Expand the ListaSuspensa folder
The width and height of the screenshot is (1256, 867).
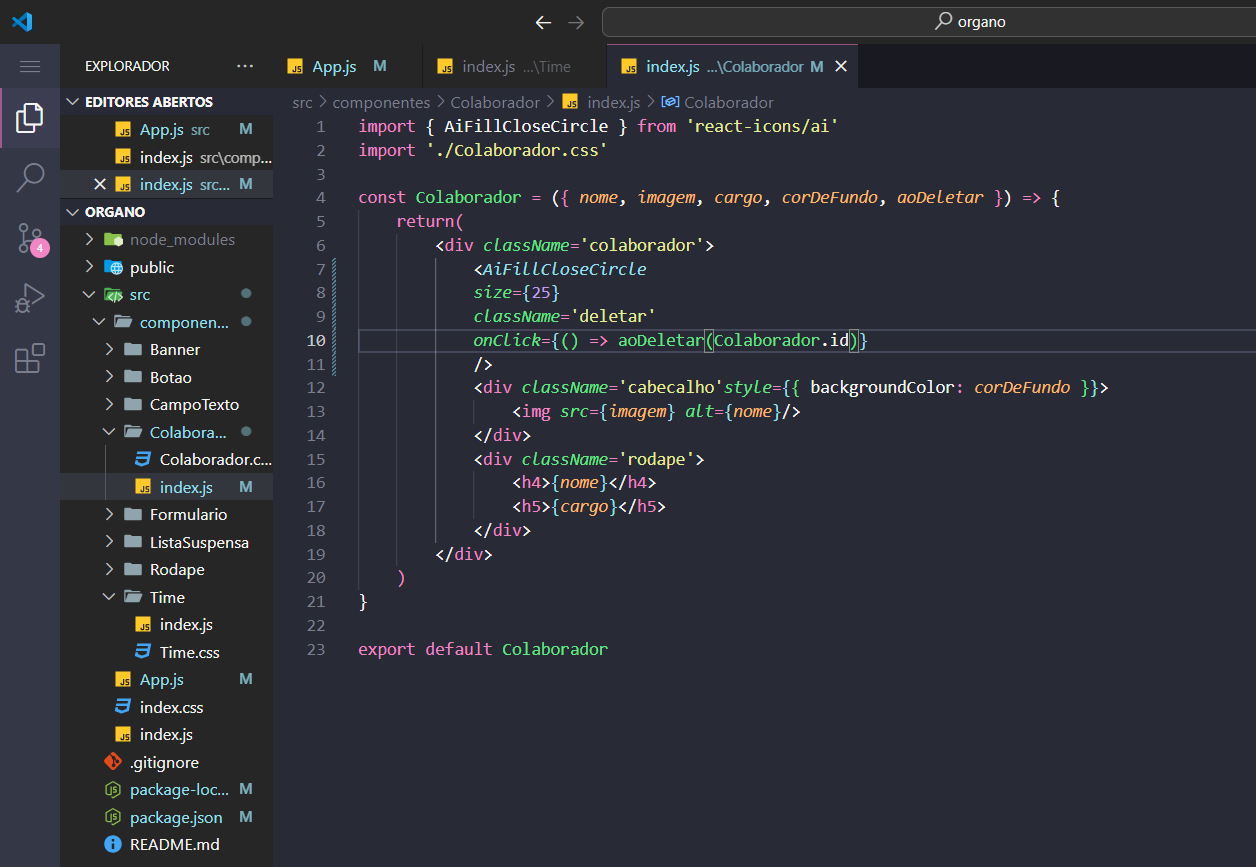(x=166, y=542)
